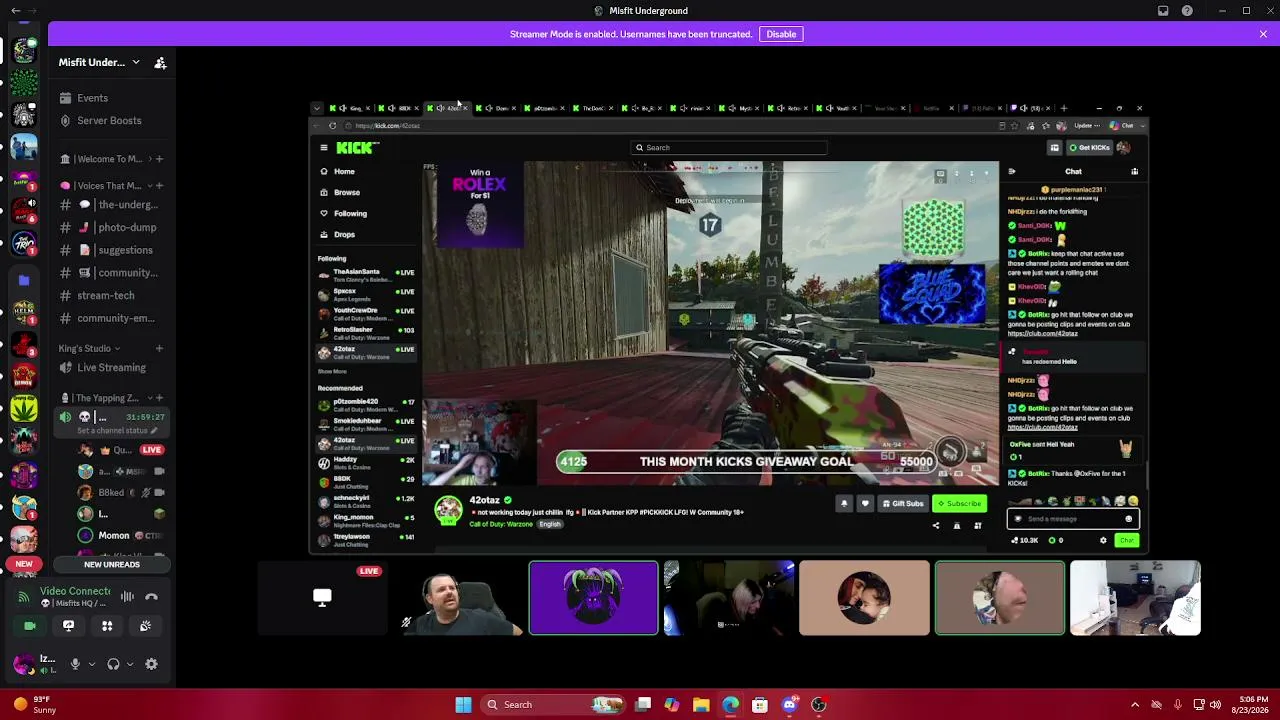The height and width of the screenshot is (720, 1280).
Task: Collapse the Kick chat panel with arrow icon
Action: coord(1012,172)
